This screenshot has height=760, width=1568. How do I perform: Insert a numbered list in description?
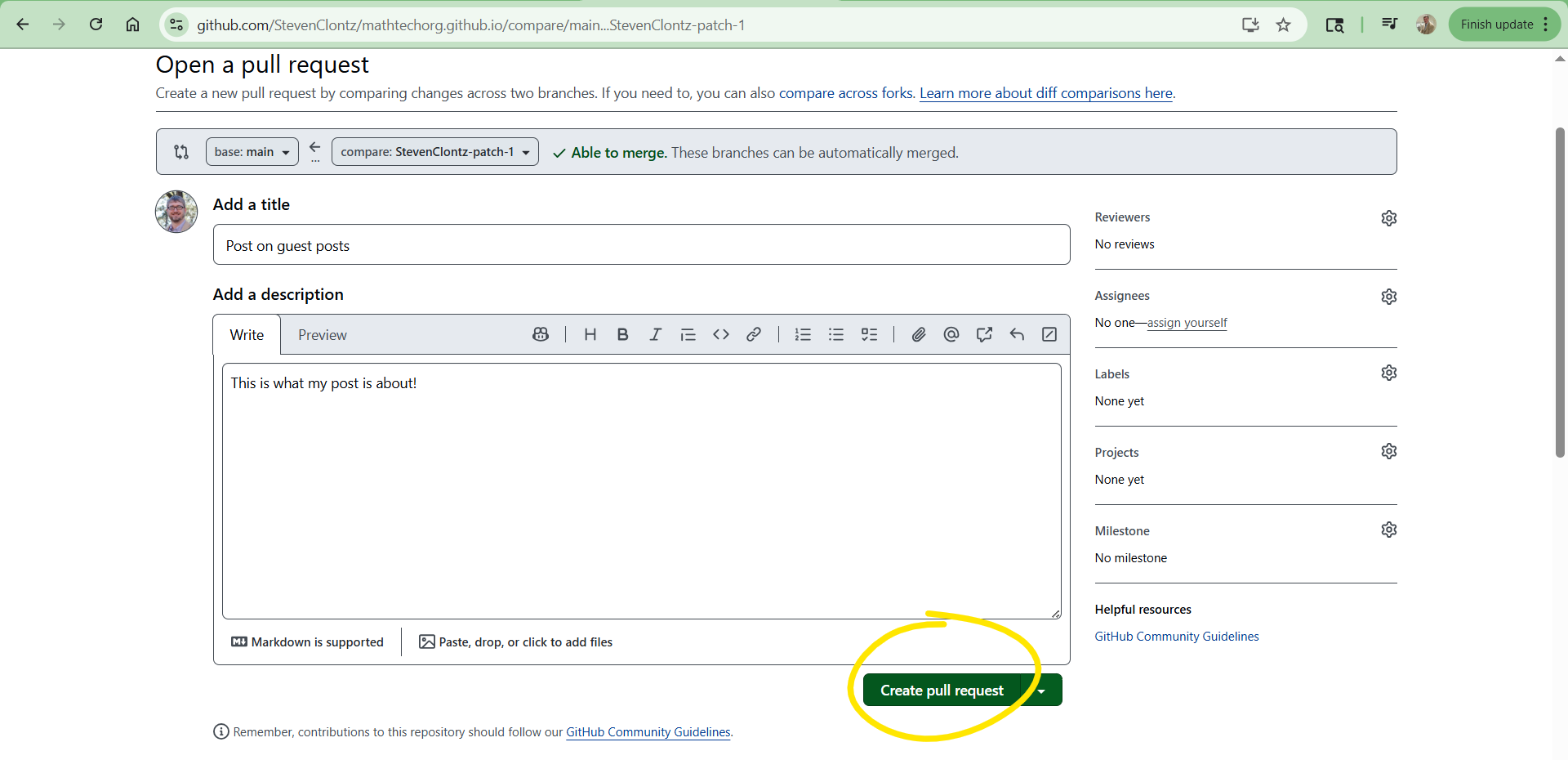(803, 334)
